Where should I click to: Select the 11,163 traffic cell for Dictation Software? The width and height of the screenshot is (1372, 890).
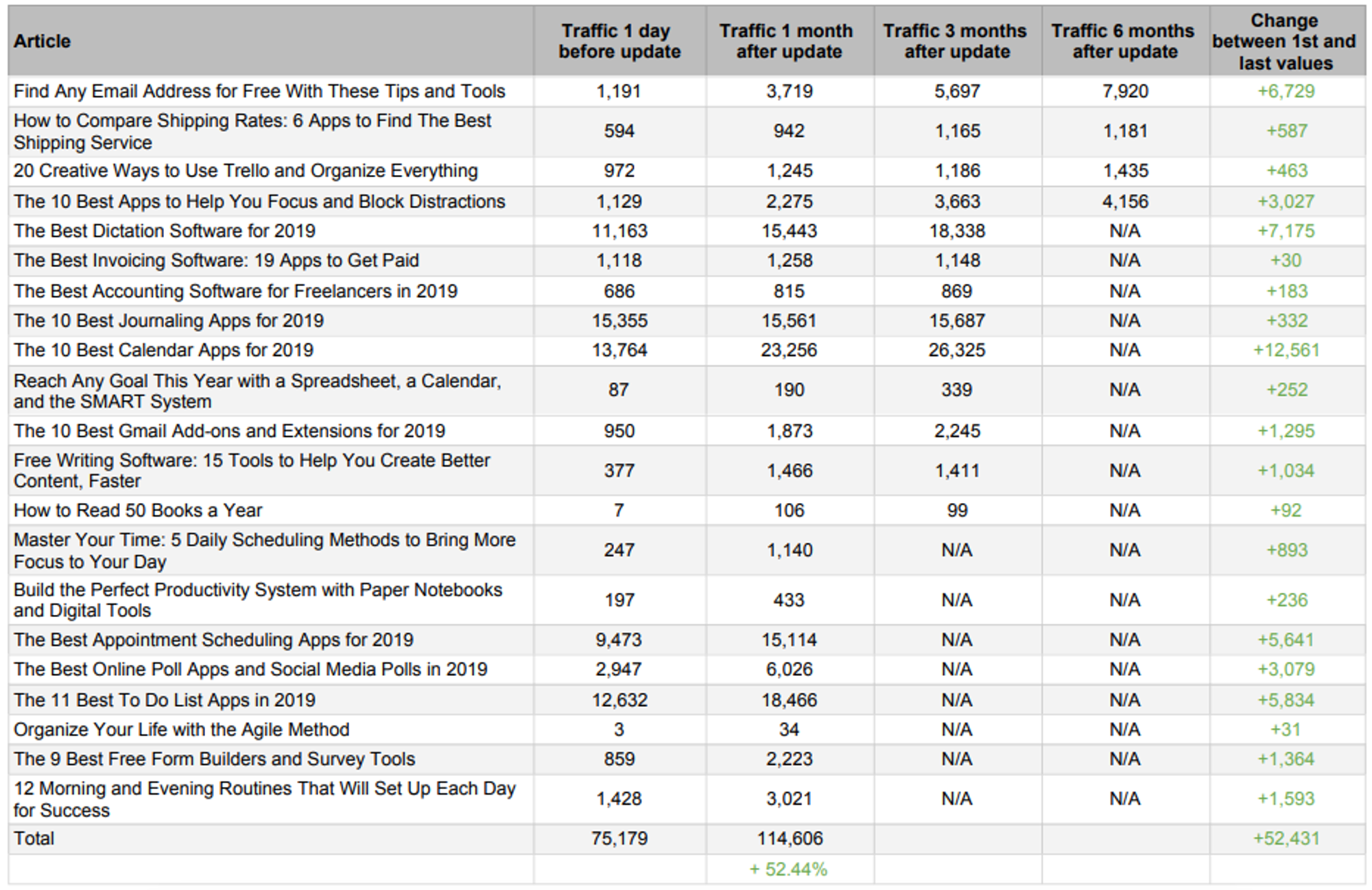tap(619, 231)
